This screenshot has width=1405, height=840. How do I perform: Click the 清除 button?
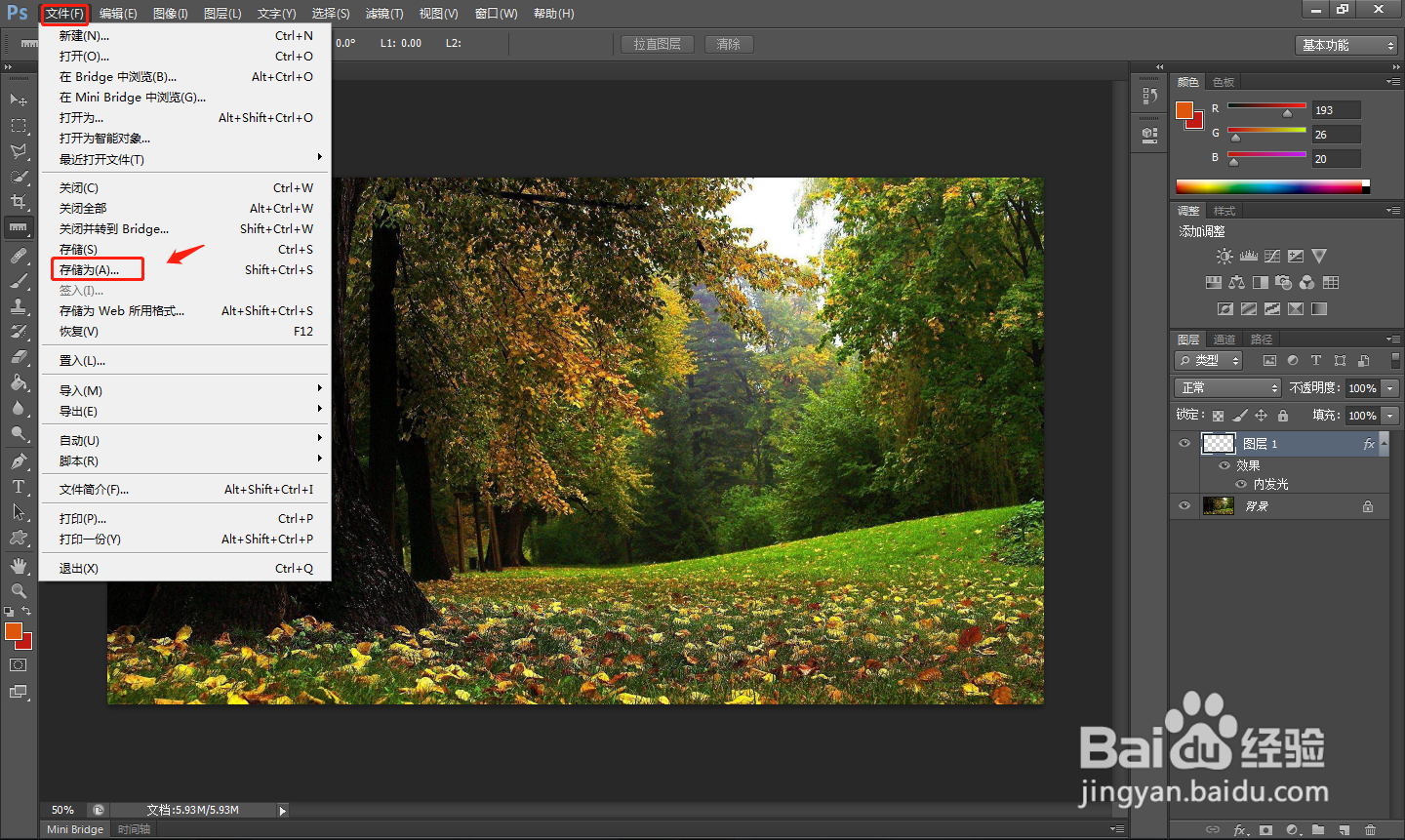click(x=728, y=44)
